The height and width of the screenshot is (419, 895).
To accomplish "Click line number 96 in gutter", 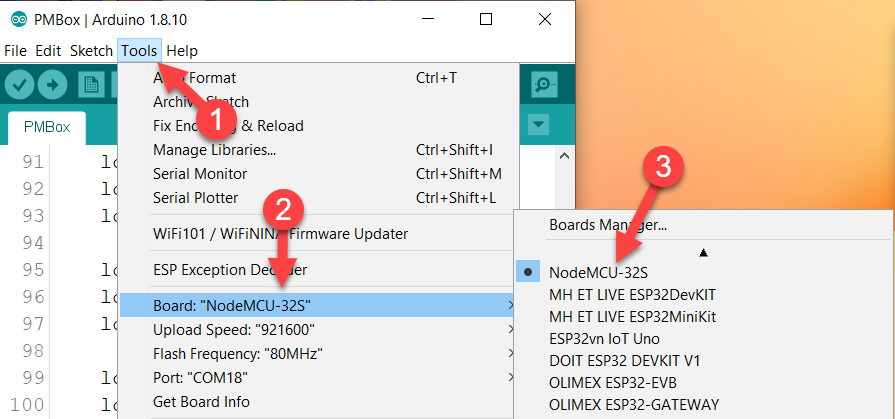I will pyautogui.click(x=33, y=297).
